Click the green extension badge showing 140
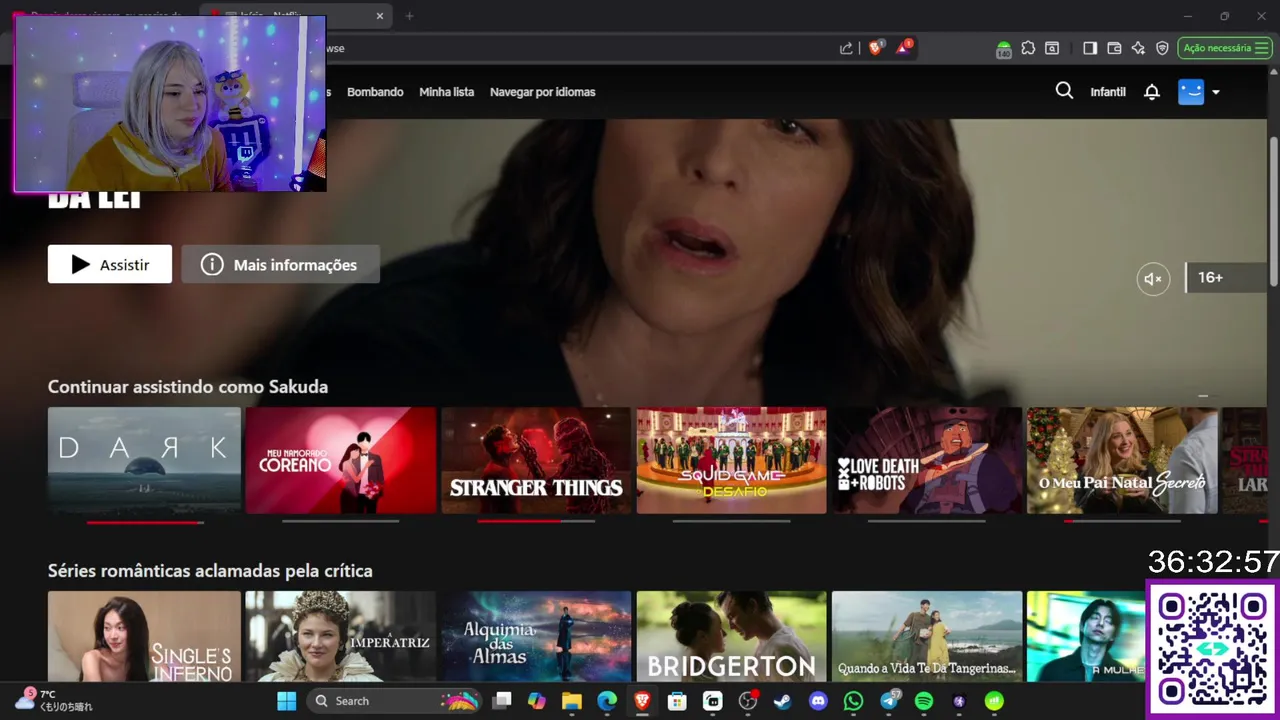This screenshot has height=720, width=1280. pyautogui.click(x=1004, y=48)
